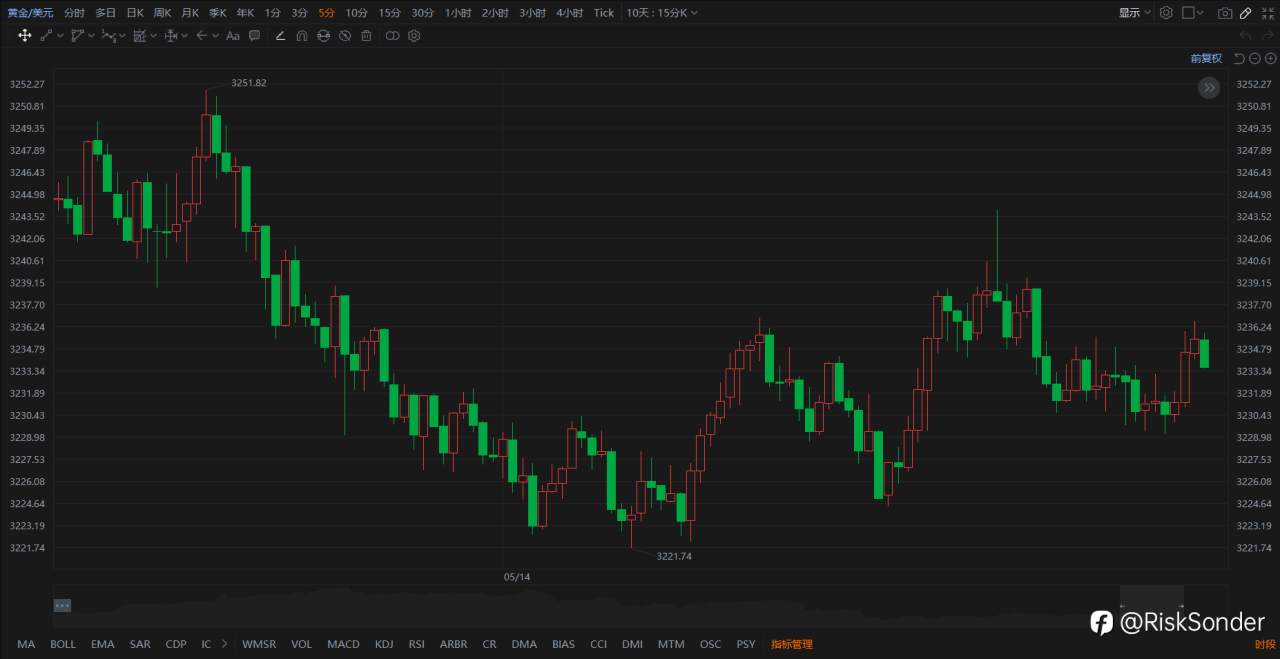
Task: Expand arrow marker tool dropdown arrow
Action: [215, 36]
